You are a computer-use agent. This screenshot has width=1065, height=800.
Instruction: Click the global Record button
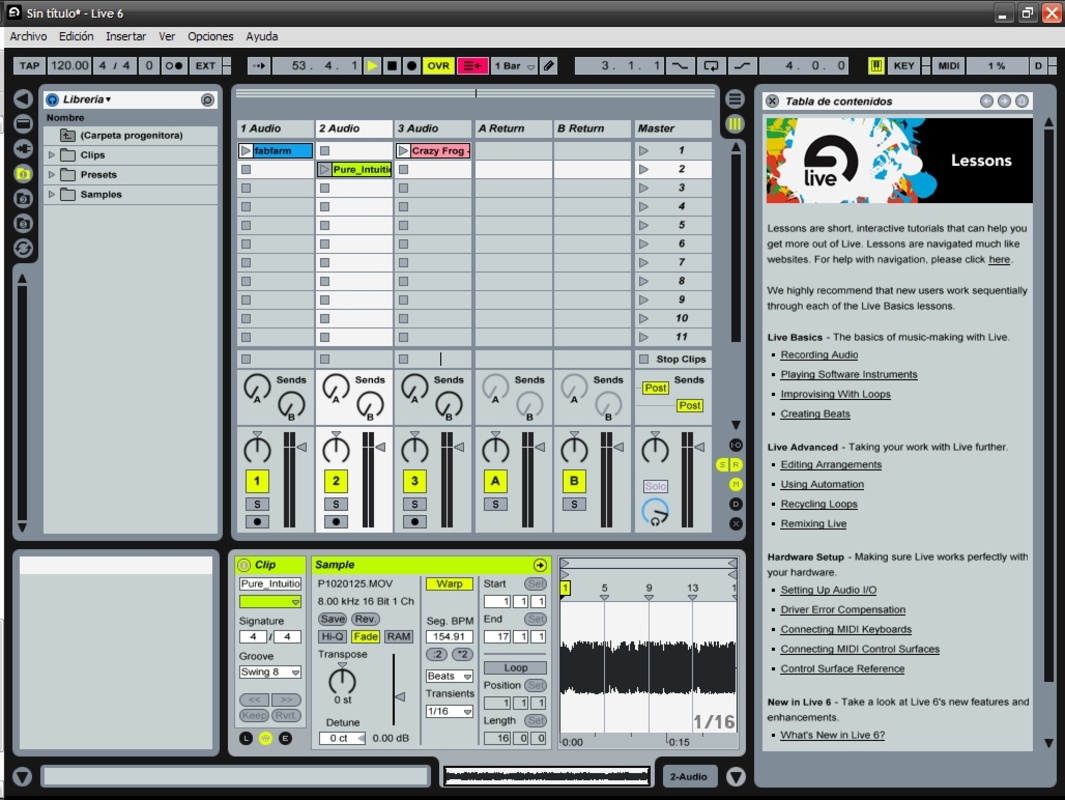coord(412,66)
